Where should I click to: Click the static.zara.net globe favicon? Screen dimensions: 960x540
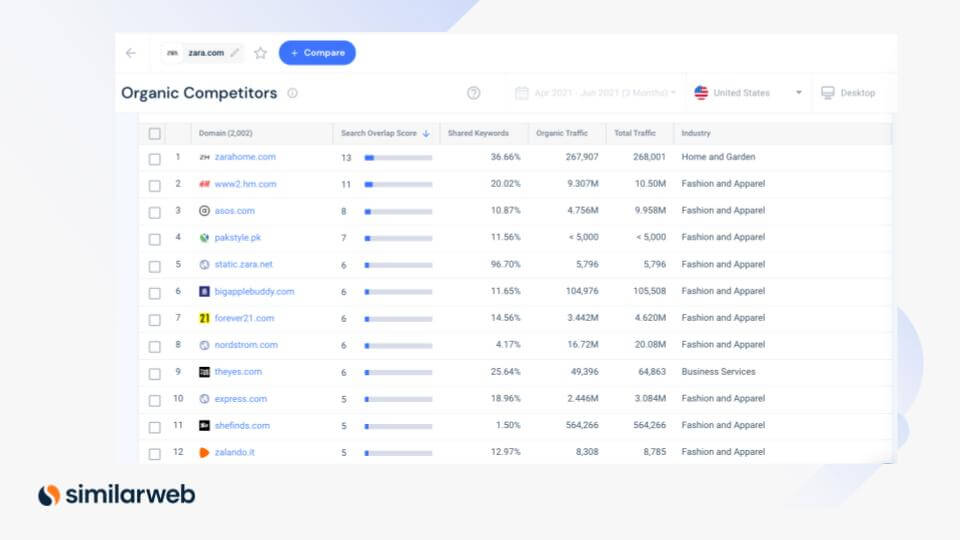pyautogui.click(x=204, y=264)
